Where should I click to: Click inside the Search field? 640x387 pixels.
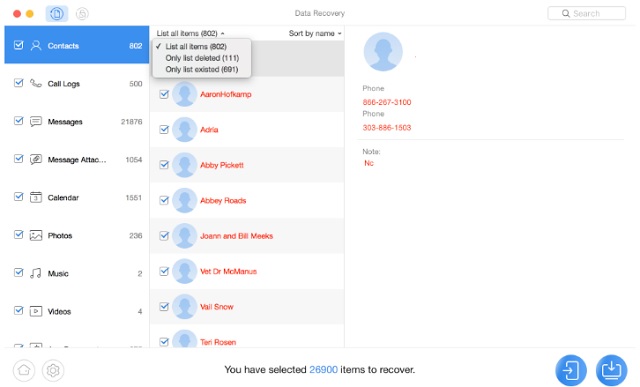click(x=587, y=13)
